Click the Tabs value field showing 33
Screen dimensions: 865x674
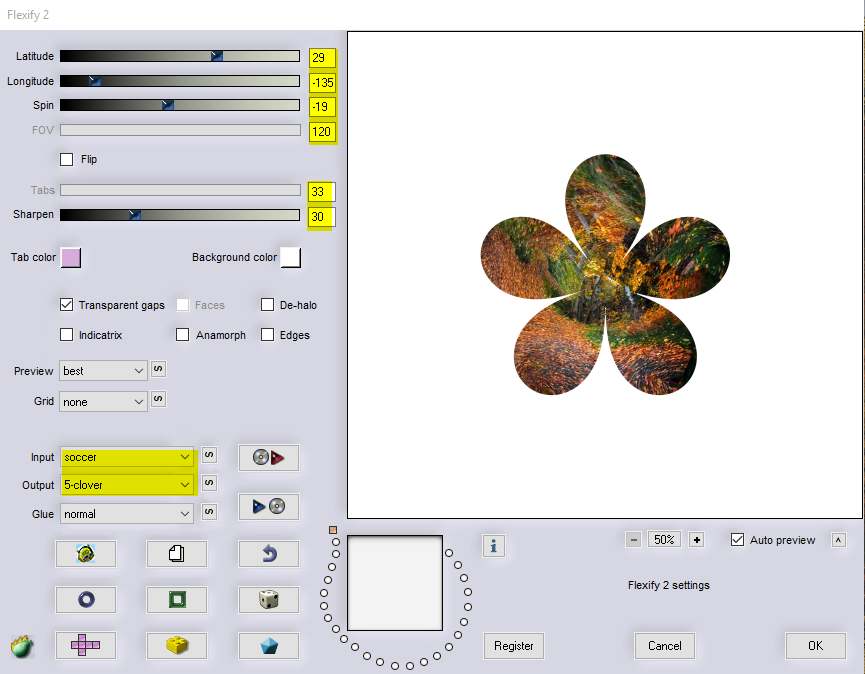coord(321,192)
